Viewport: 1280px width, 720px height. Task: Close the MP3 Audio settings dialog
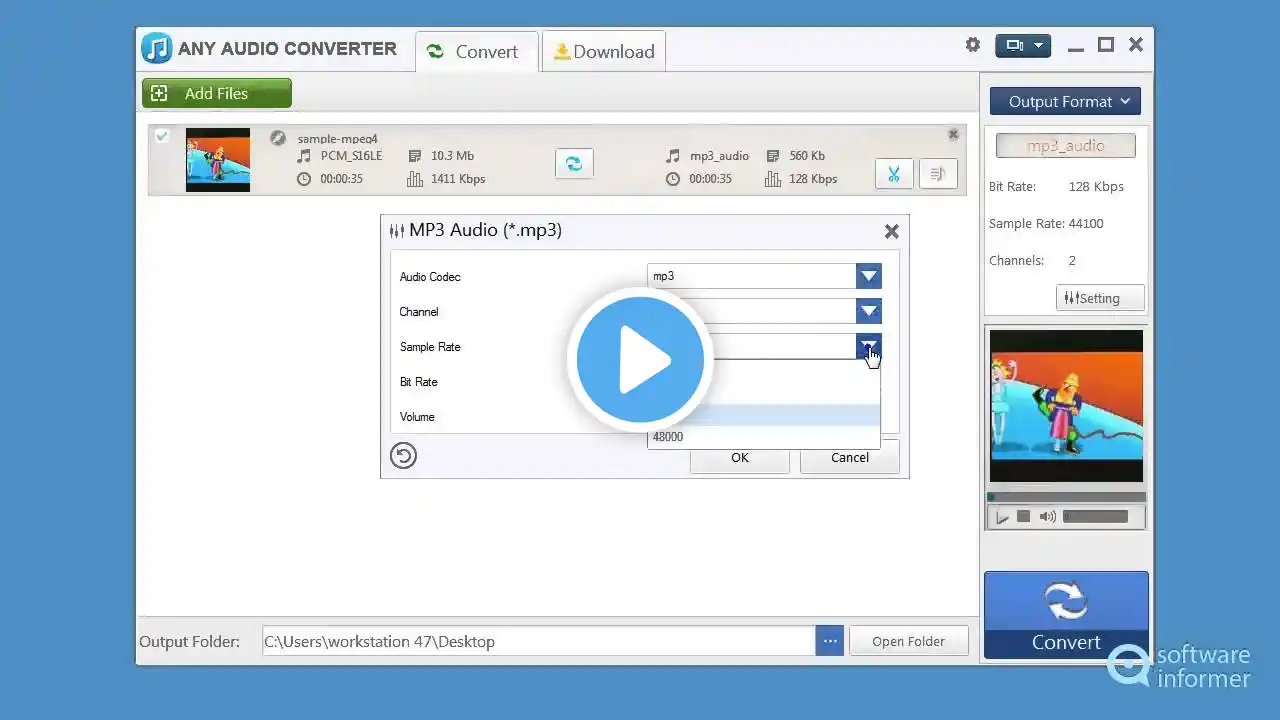click(892, 231)
